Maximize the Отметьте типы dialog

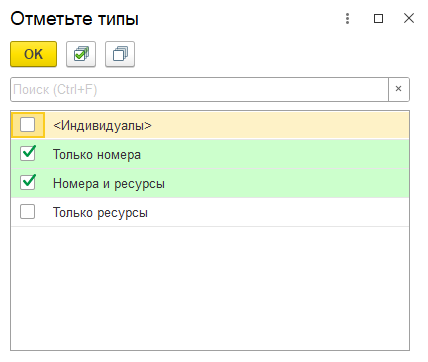[378, 18]
